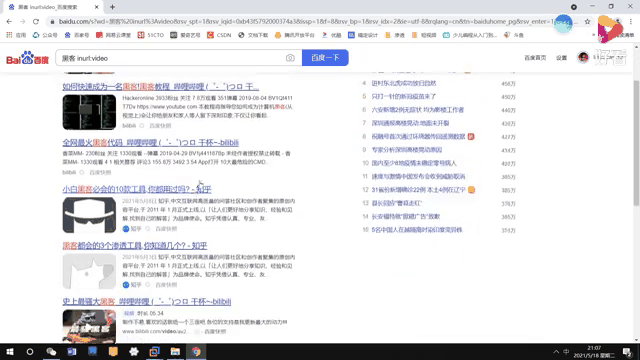The height and width of the screenshot is (360, 640).
Task: Open result 黑客都会的9个渗透工具 知乎
Action: pyautogui.click(x=135, y=245)
